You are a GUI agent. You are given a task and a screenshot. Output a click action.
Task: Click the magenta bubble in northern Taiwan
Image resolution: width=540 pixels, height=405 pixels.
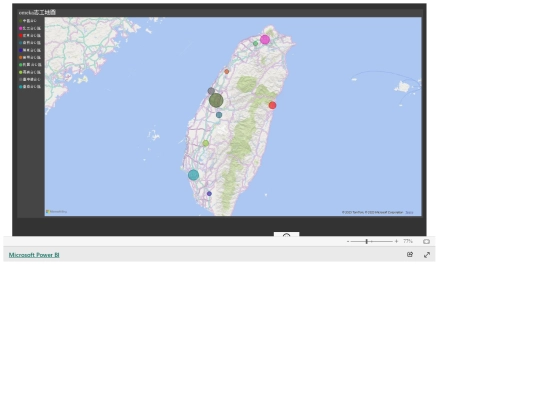pos(265,40)
